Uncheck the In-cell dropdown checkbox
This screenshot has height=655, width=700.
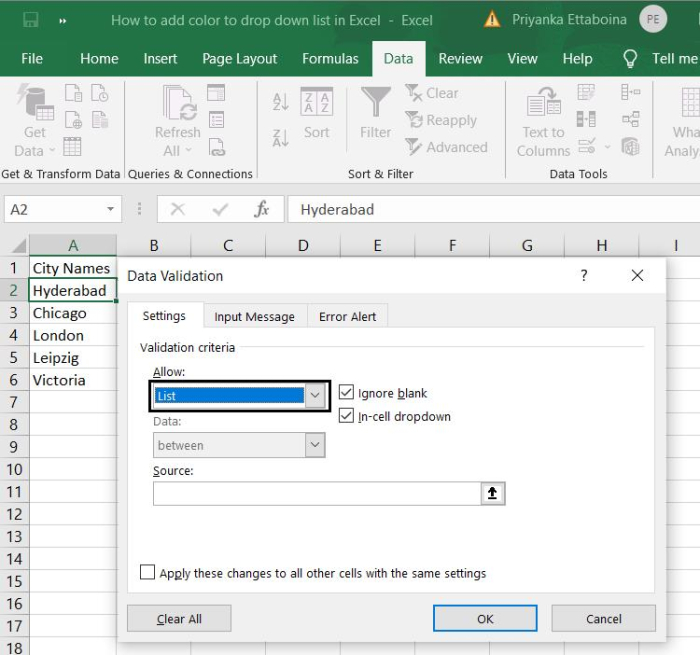(x=347, y=416)
